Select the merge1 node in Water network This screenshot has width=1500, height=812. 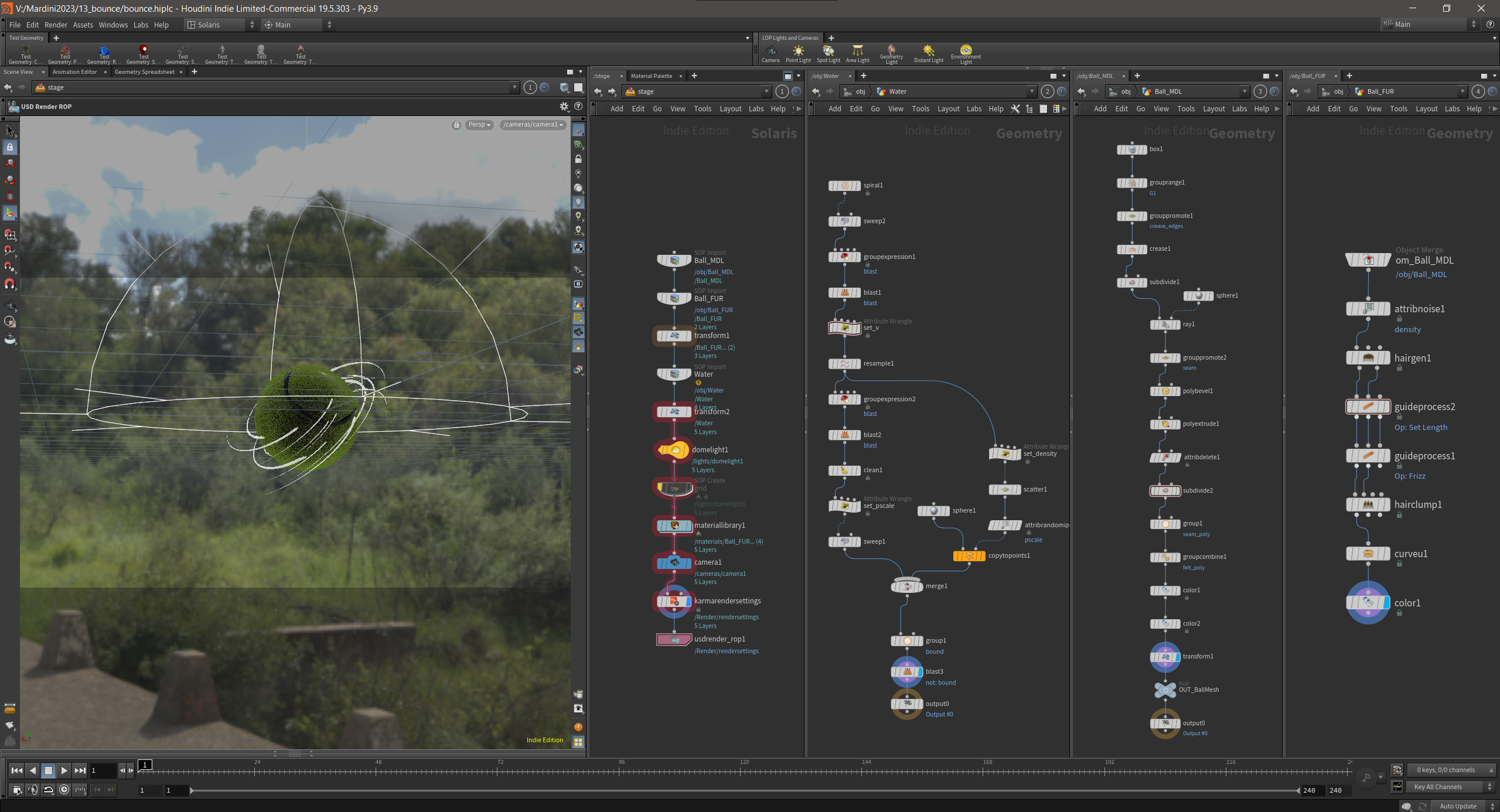[x=906, y=586]
